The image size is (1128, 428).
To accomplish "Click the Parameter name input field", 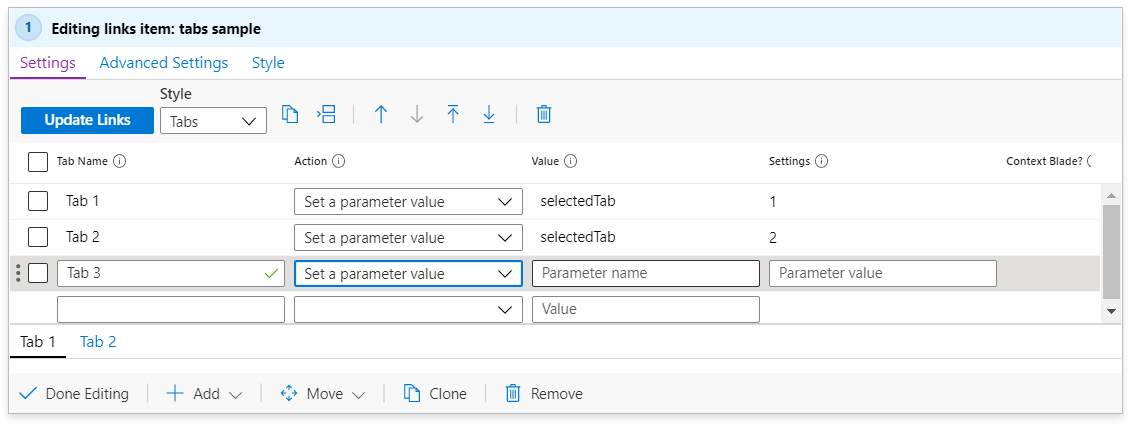I will (645, 273).
